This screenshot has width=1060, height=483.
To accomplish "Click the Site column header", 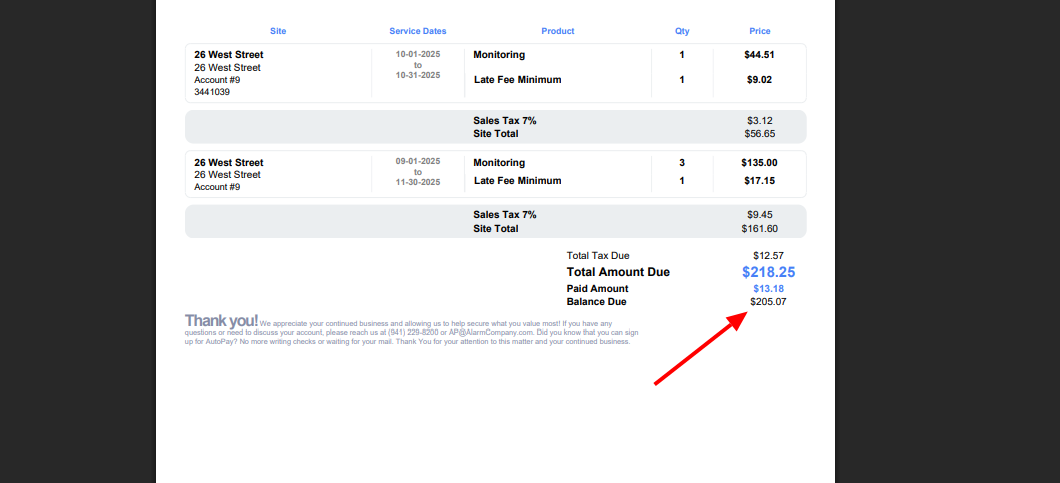I will [x=278, y=31].
